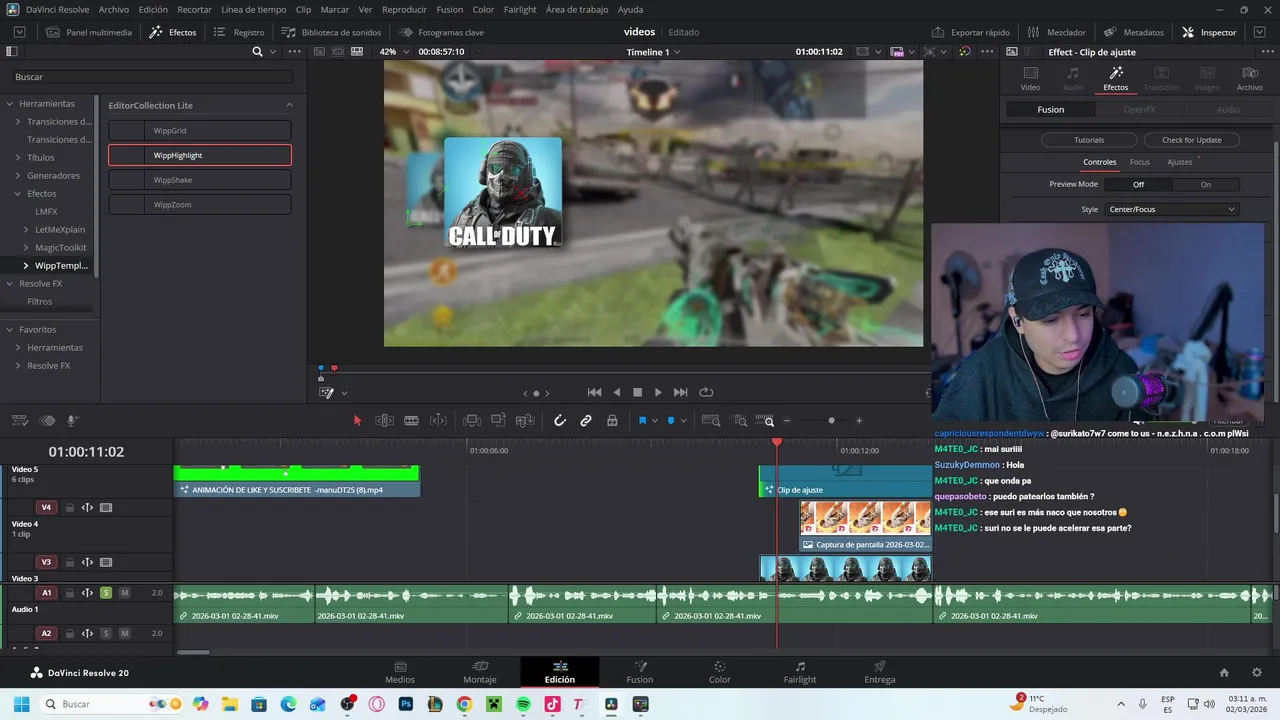The width and height of the screenshot is (1280, 720).
Task: Open the Reproducir menu
Action: (404, 9)
